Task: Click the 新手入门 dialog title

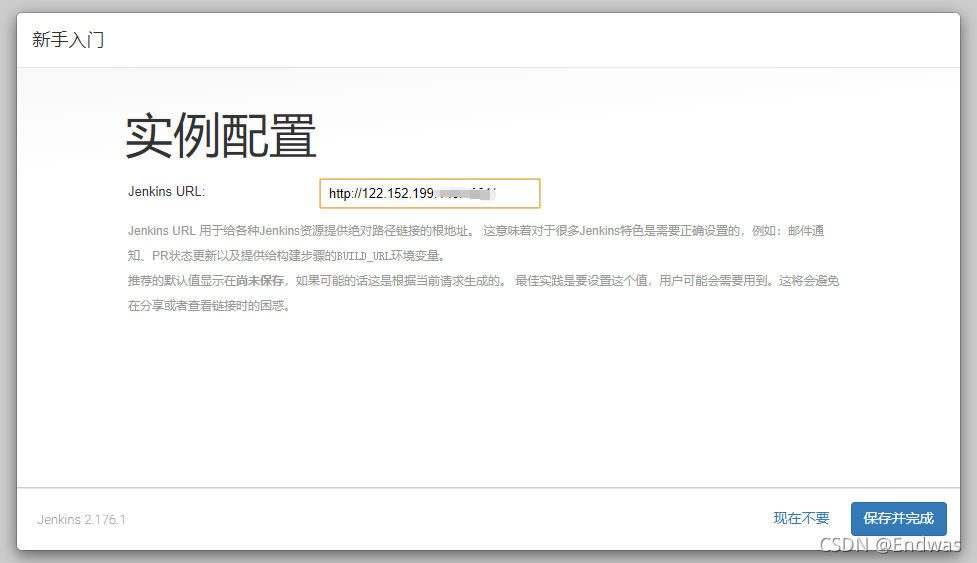Action: point(68,40)
